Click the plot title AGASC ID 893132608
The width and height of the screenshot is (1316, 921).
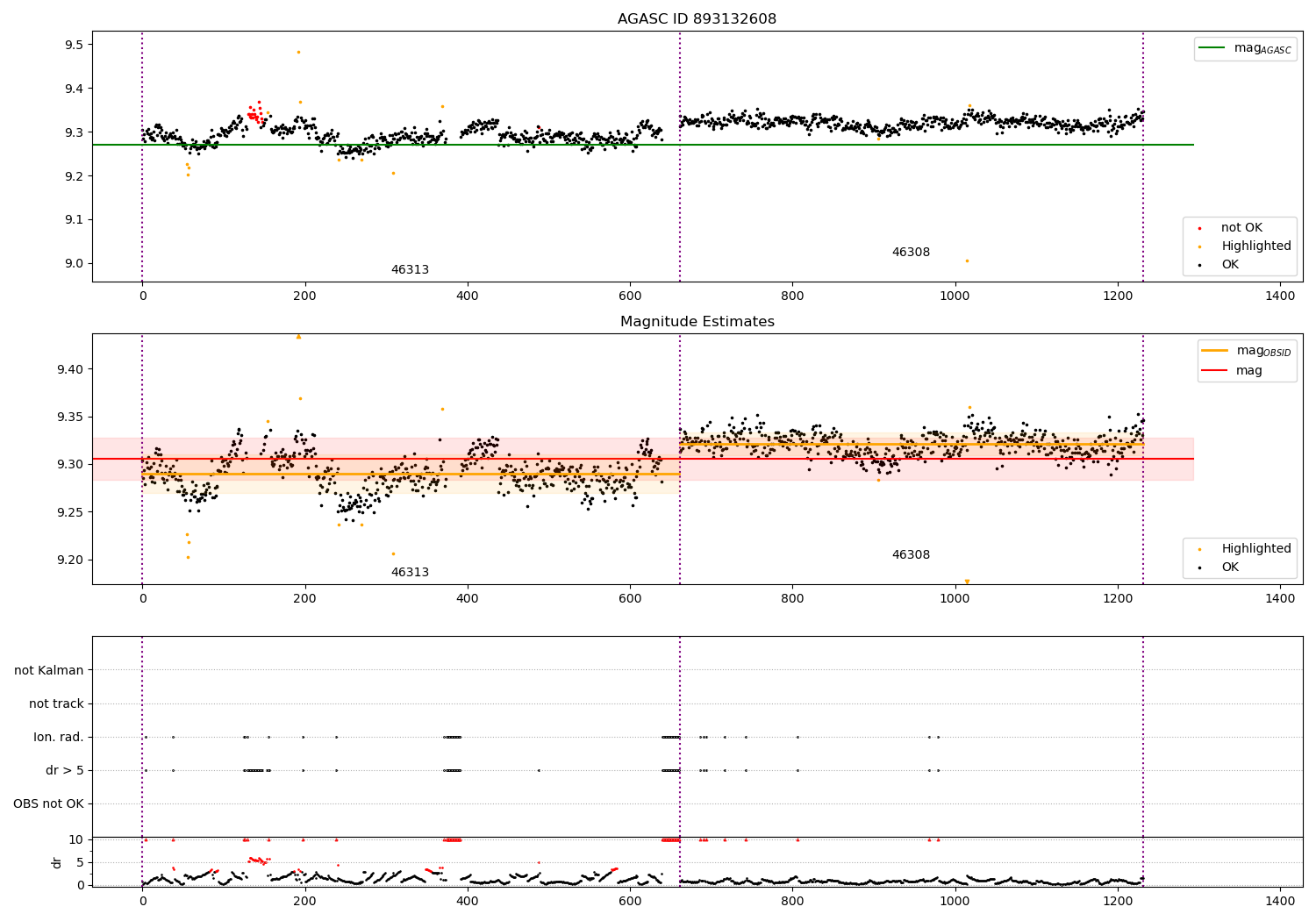(697, 19)
